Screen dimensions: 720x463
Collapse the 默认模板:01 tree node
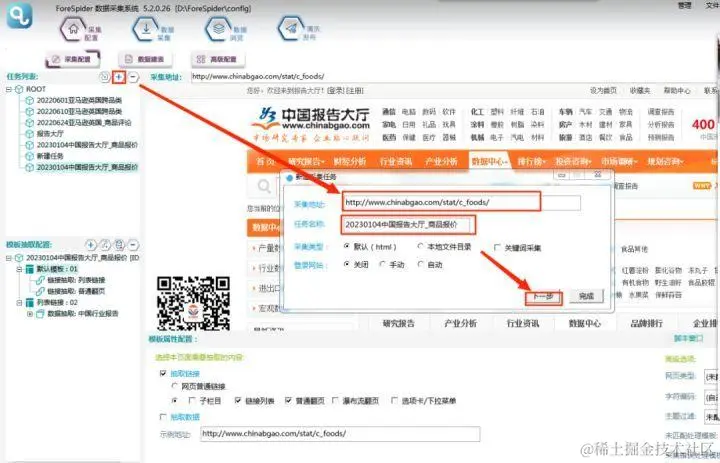[19, 269]
